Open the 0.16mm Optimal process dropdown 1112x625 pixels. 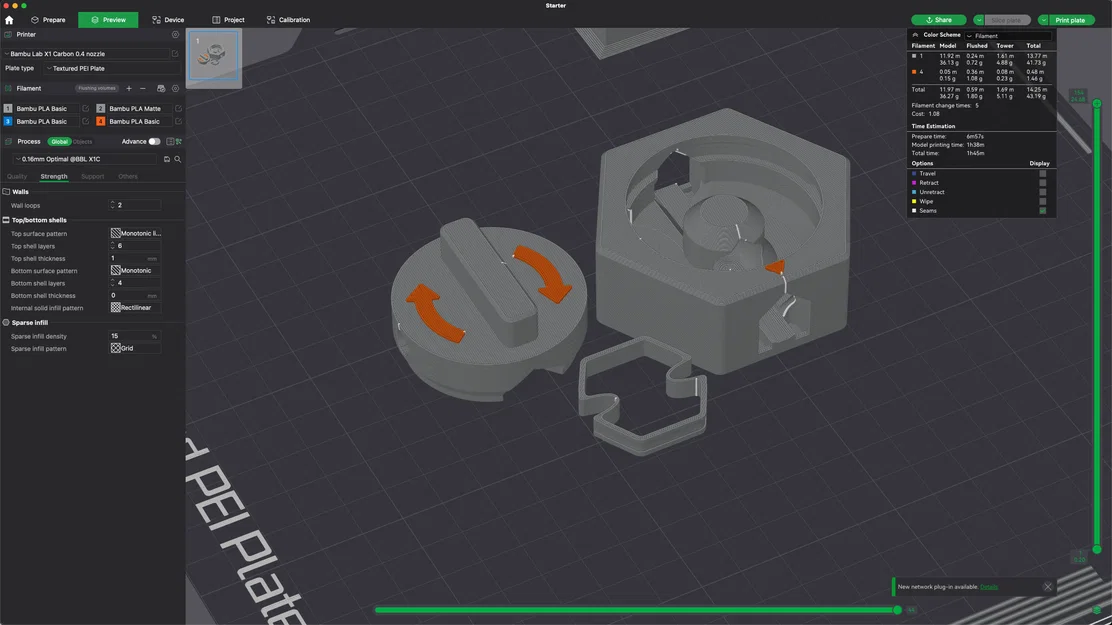point(87,159)
